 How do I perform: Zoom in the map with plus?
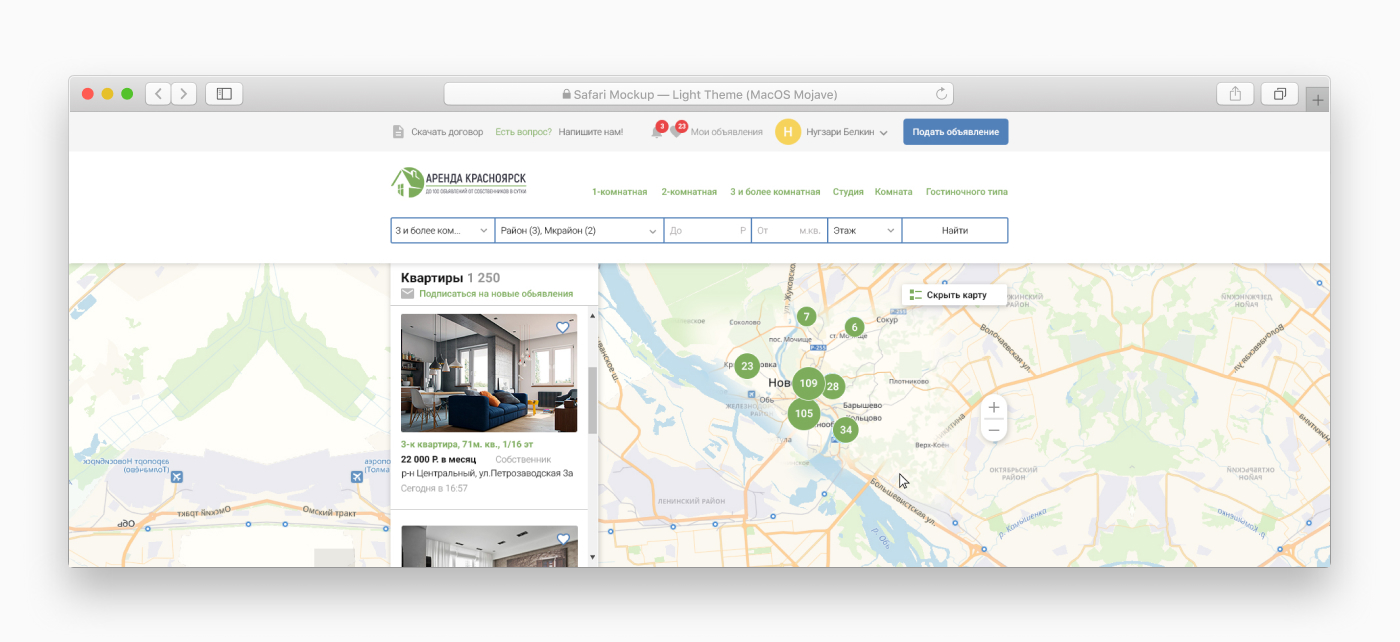994,407
